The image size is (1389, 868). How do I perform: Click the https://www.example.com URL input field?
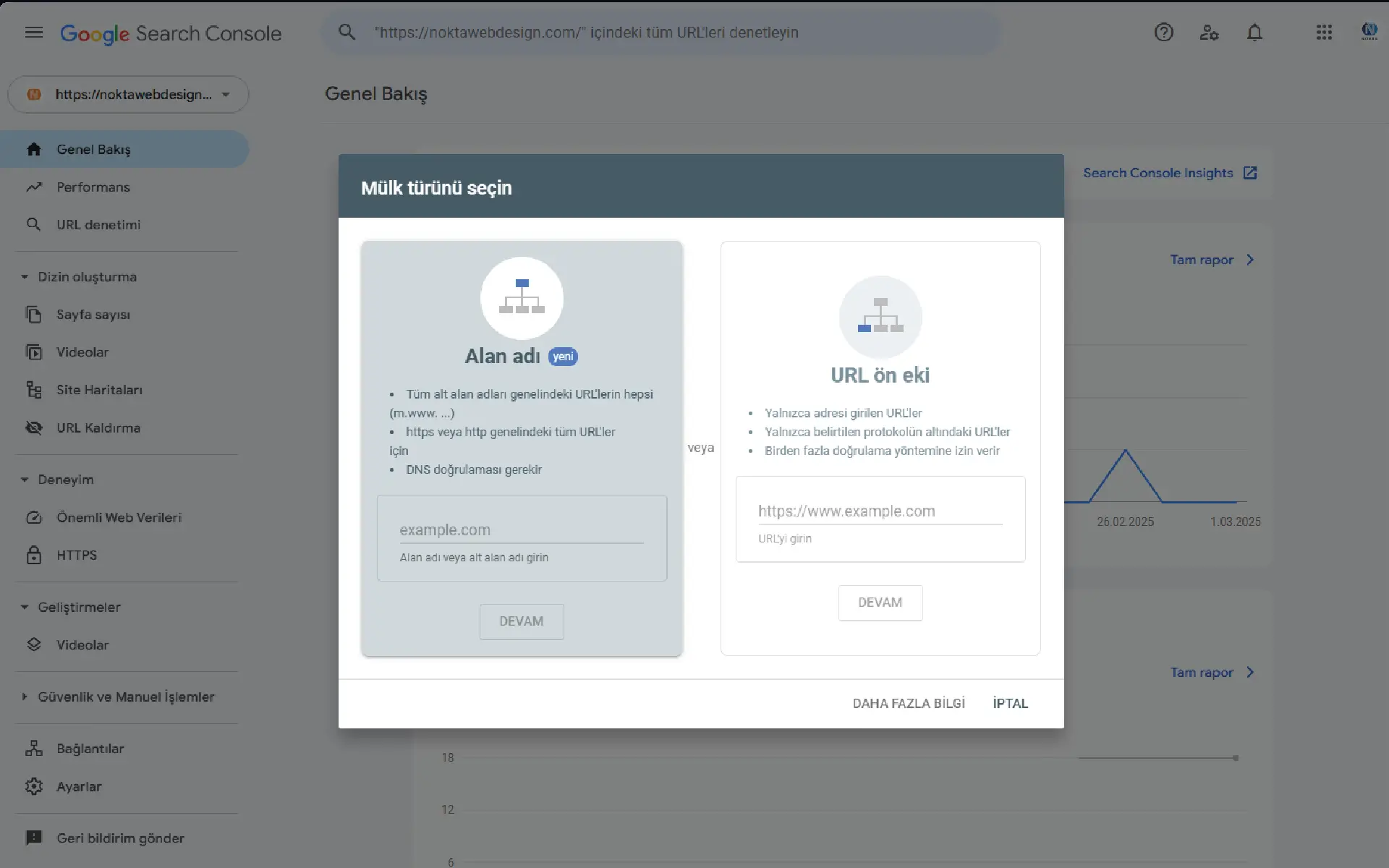click(x=880, y=511)
